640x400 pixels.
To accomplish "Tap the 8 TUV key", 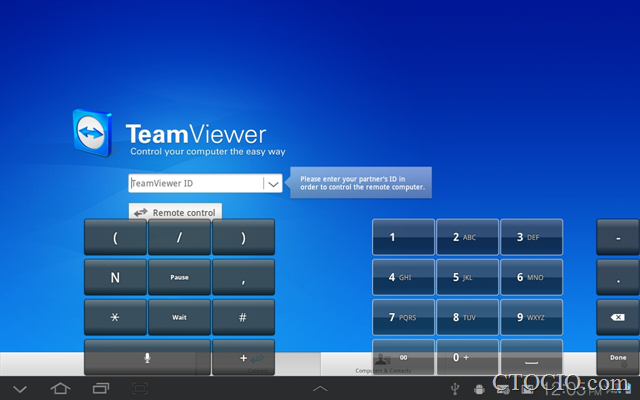I will point(467,317).
